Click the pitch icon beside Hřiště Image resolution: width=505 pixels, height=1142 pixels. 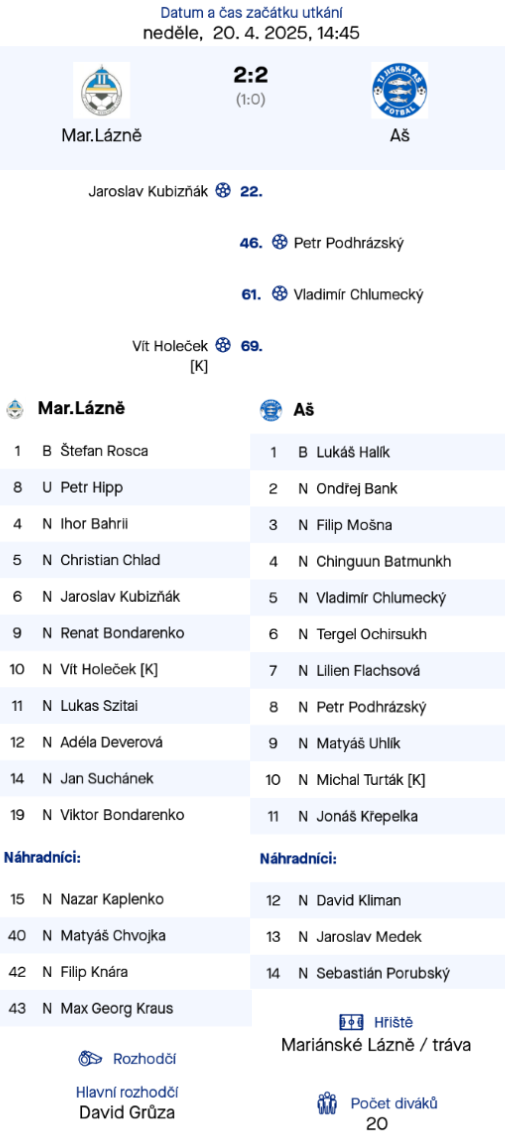pyautogui.click(x=351, y=1022)
